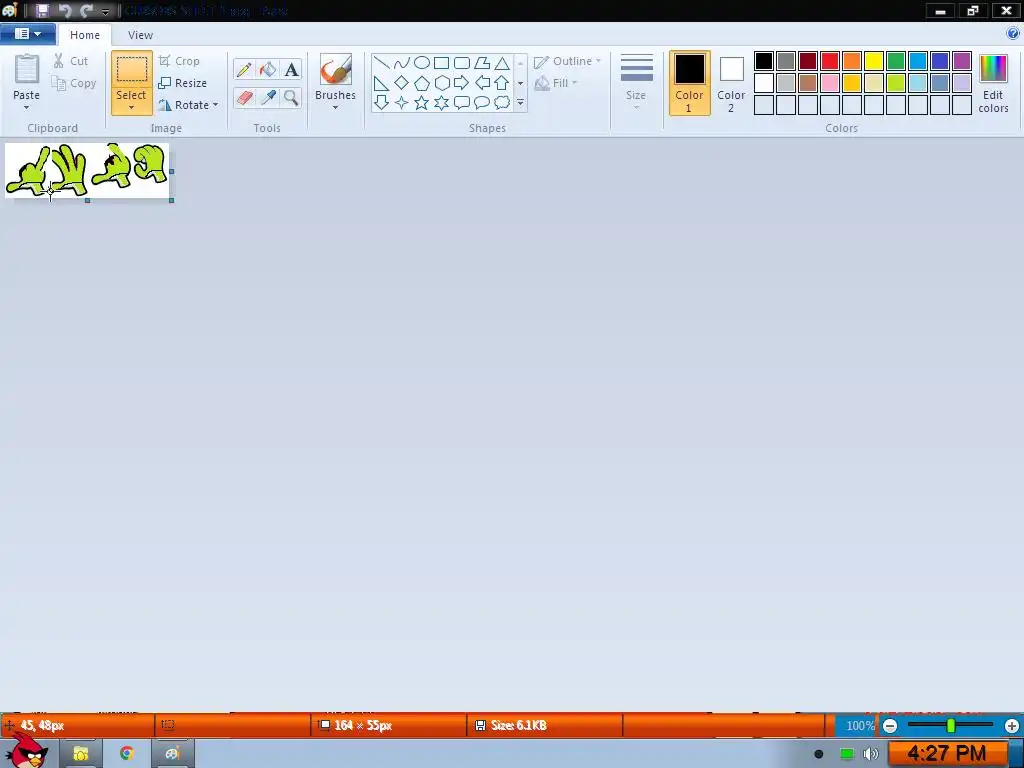Choose the Oval shape
This screenshot has height=768, width=1024.
[x=422, y=63]
